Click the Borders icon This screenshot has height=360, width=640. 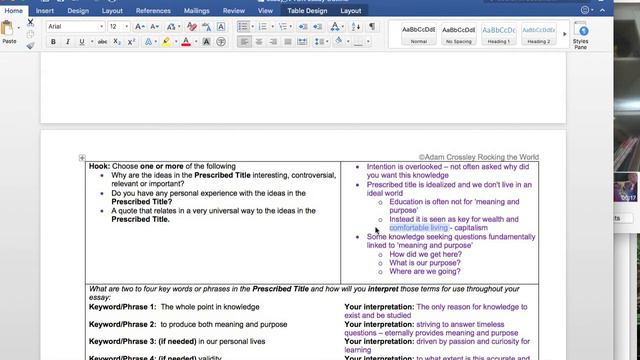tap(358, 42)
